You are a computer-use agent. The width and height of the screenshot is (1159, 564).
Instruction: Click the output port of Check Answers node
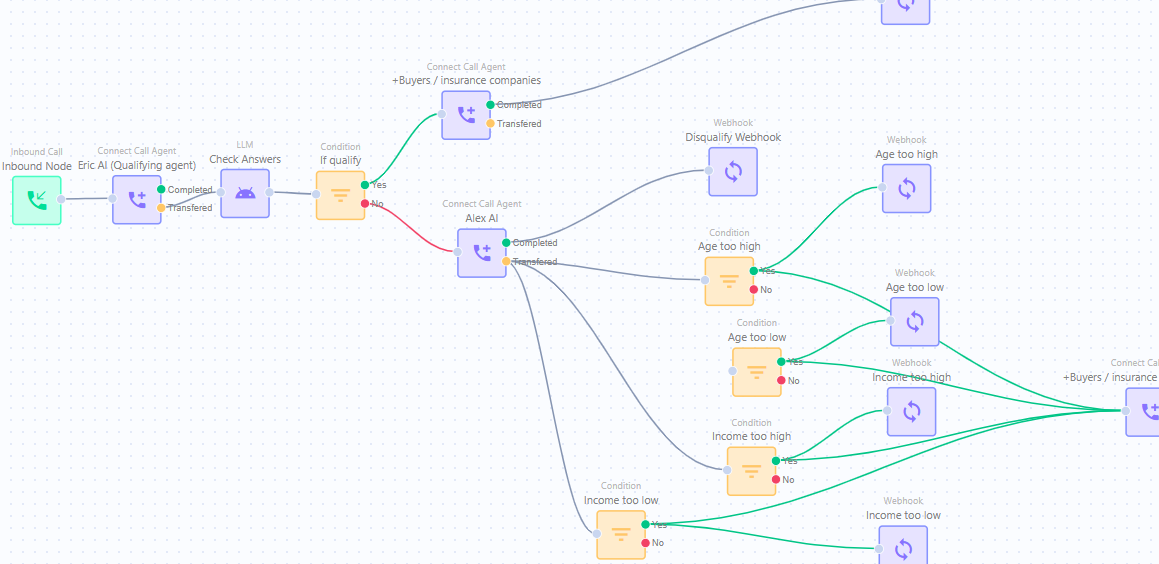[269, 192]
